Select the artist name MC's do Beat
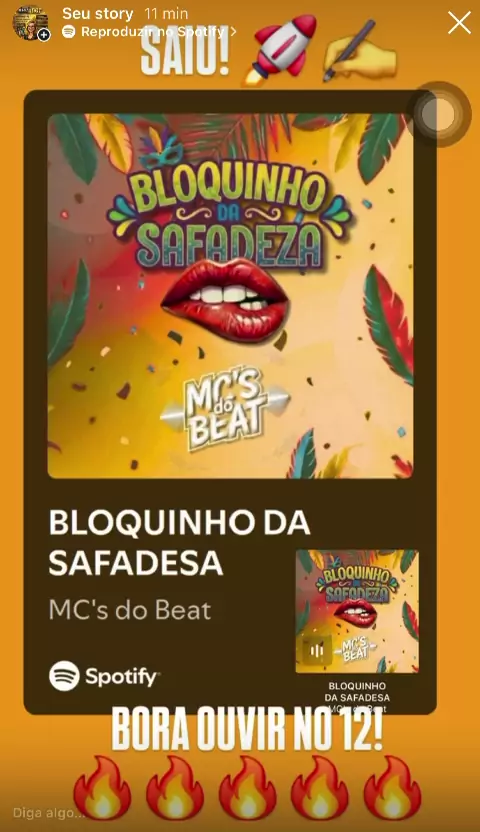Screen dimensions: 480x832 (x=130, y=610)
